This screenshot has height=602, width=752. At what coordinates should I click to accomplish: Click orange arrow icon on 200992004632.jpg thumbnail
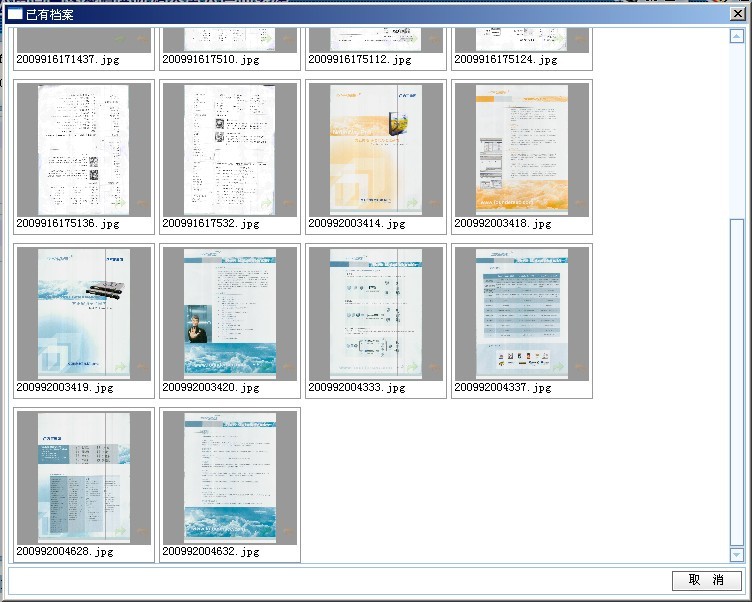(289, 531)
